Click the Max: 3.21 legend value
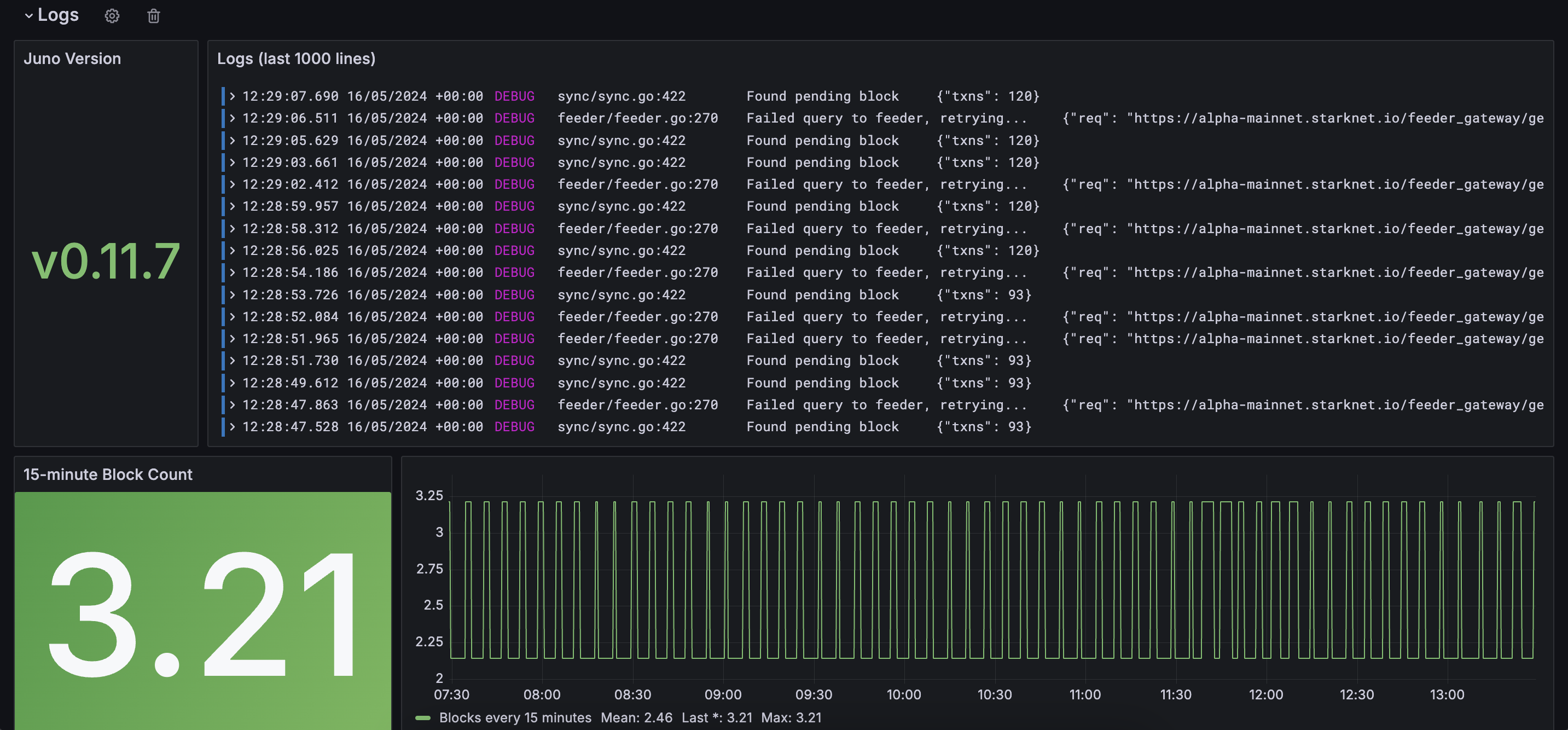The image size is (1568, 730). click(x=791, y=718)
